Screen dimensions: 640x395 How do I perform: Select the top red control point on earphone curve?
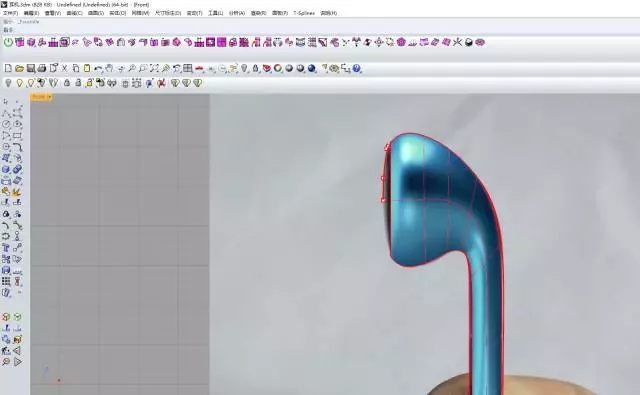coord(387,148)
